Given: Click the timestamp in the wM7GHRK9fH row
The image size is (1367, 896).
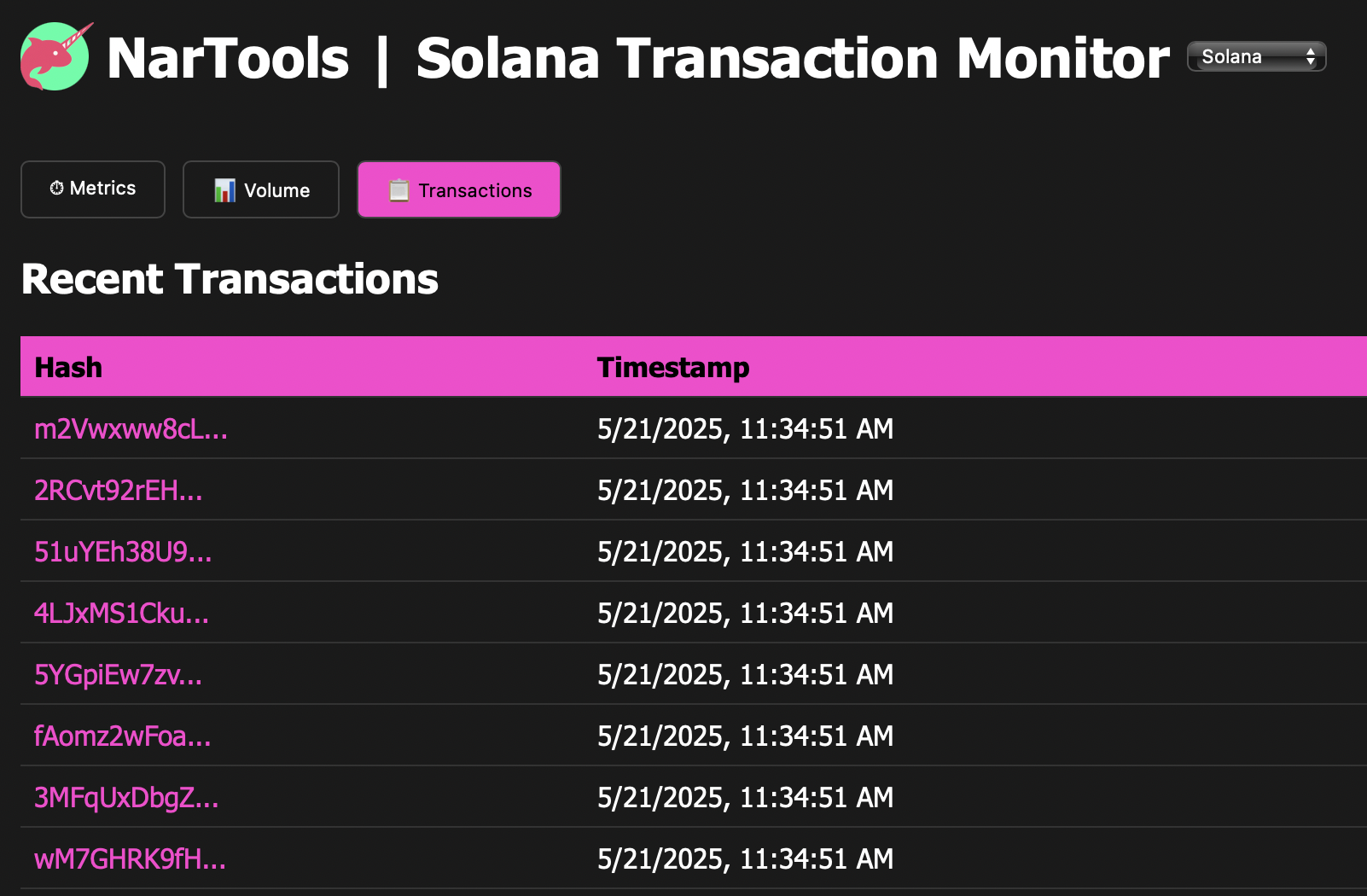Looking at the screenshot, I should pos(745,858).
